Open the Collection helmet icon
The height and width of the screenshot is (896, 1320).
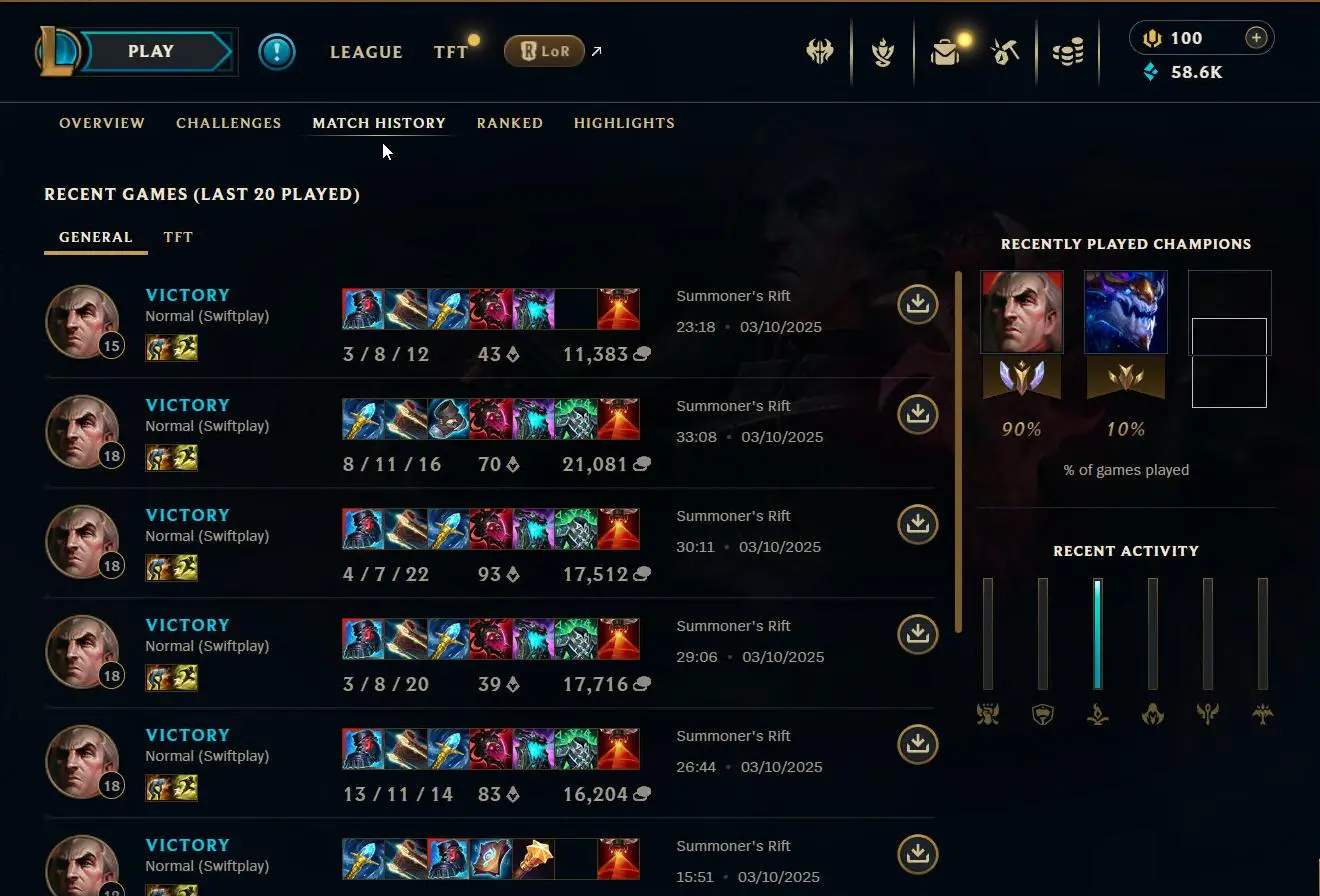click(820, 52)
